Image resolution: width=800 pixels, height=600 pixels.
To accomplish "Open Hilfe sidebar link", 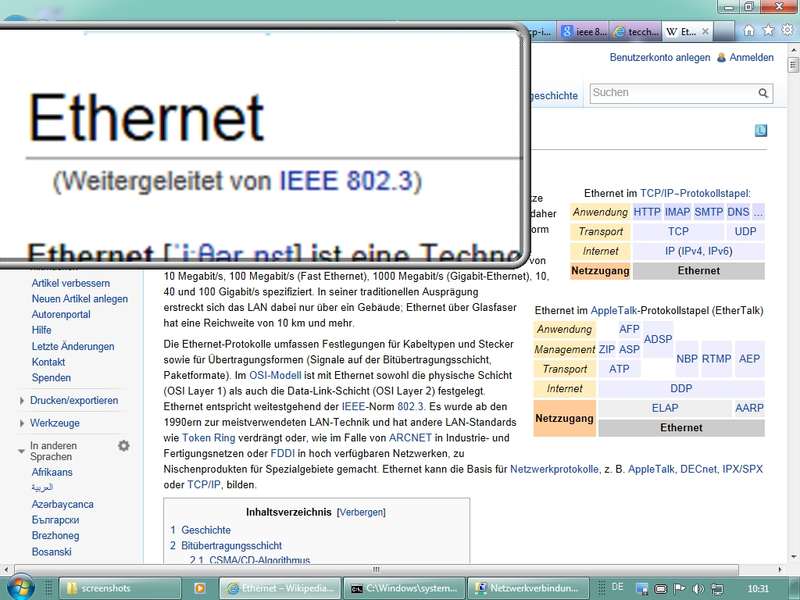I will 41,330.
